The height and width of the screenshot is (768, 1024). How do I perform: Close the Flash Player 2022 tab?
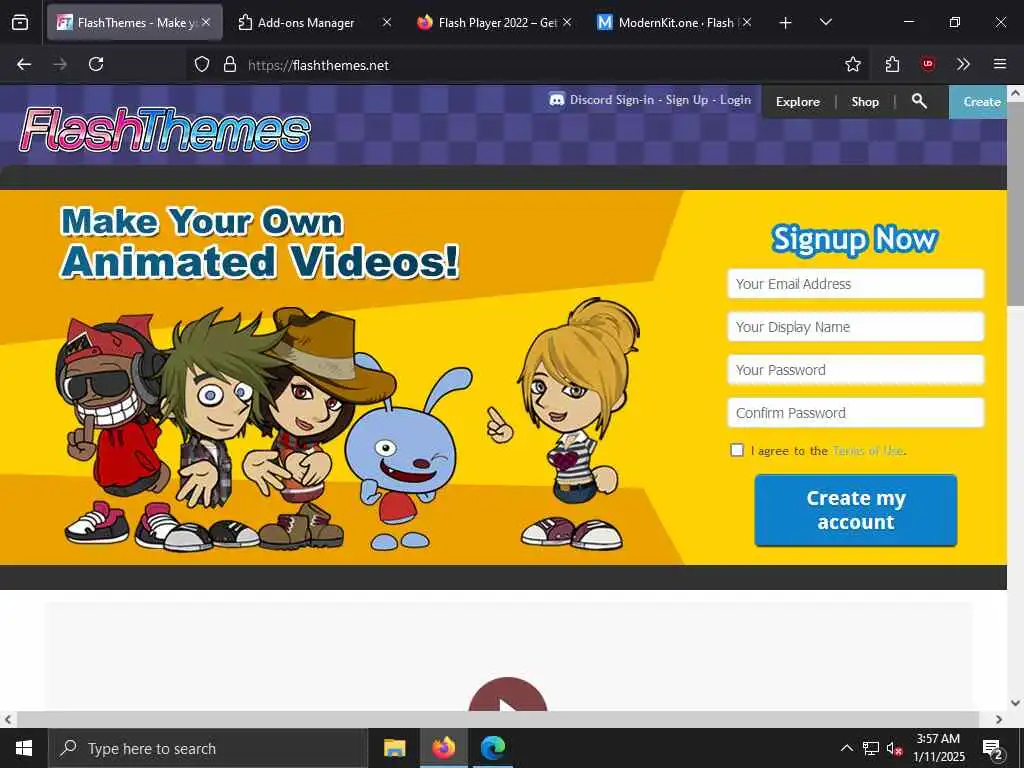click(x=567, y=22)
